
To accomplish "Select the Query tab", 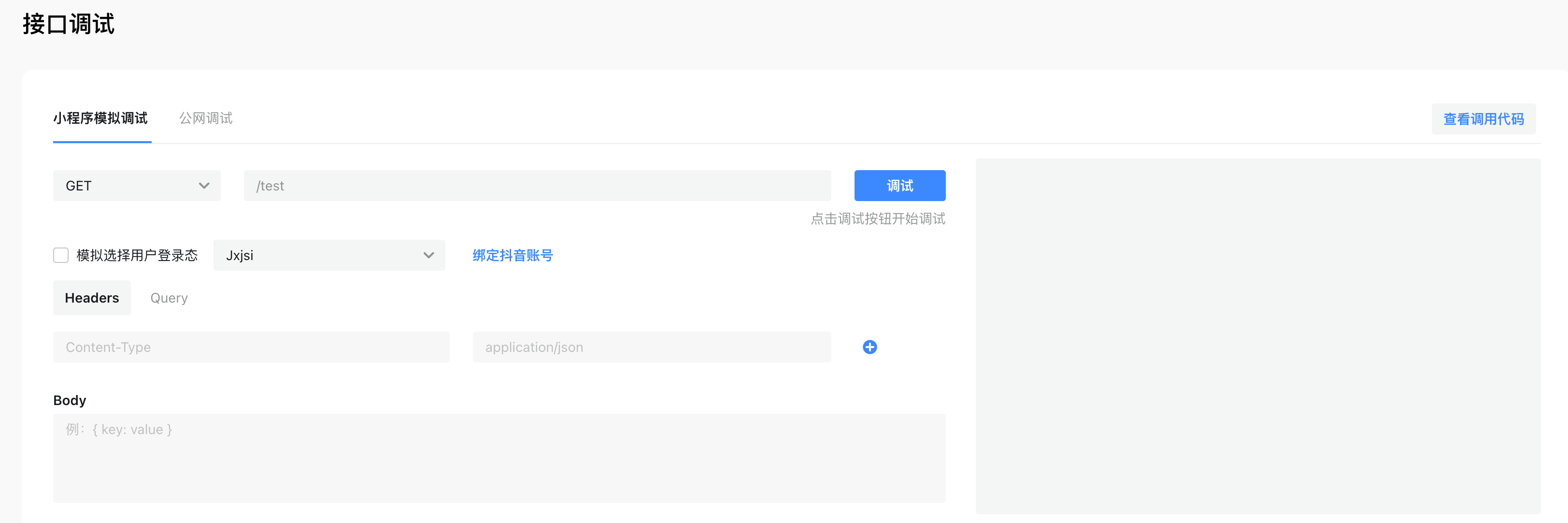I will click(169, 298).
